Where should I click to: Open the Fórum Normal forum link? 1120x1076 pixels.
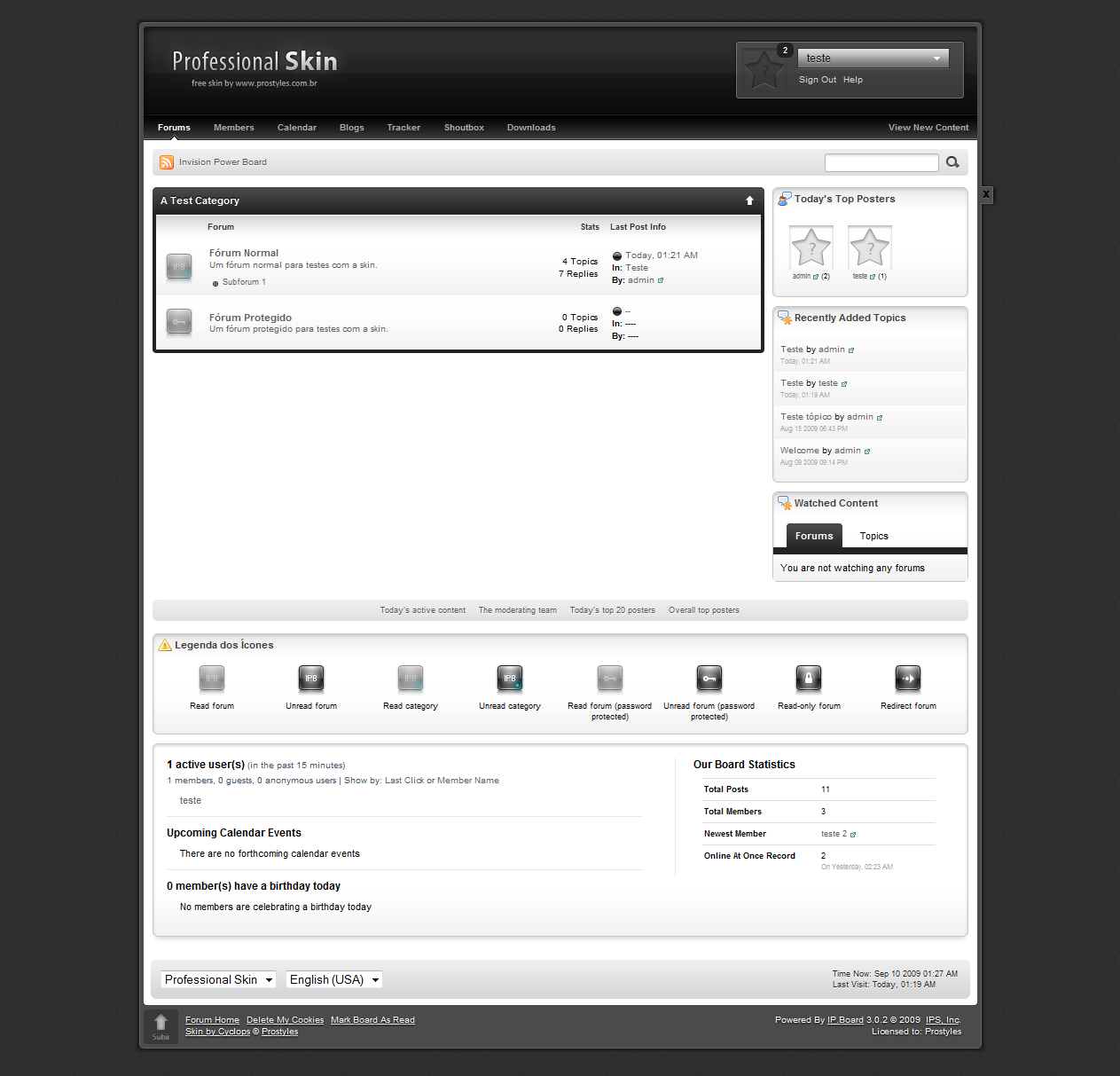pos(244,253)
